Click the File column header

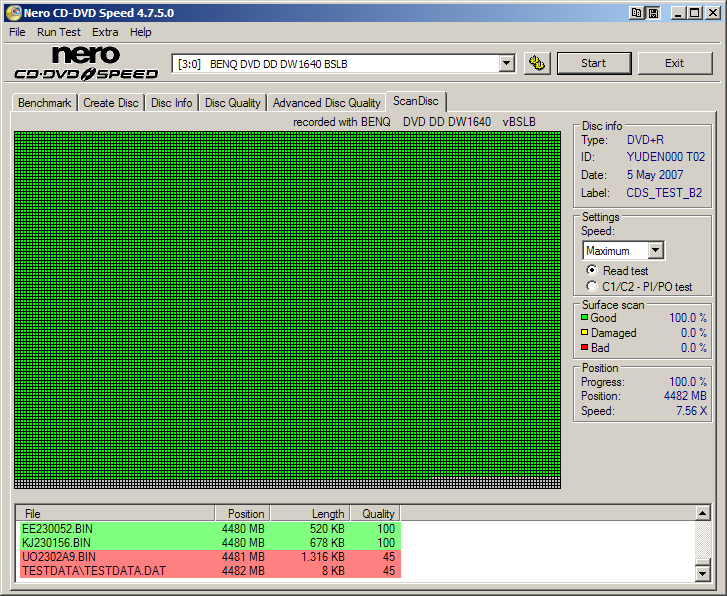point(115,513)
